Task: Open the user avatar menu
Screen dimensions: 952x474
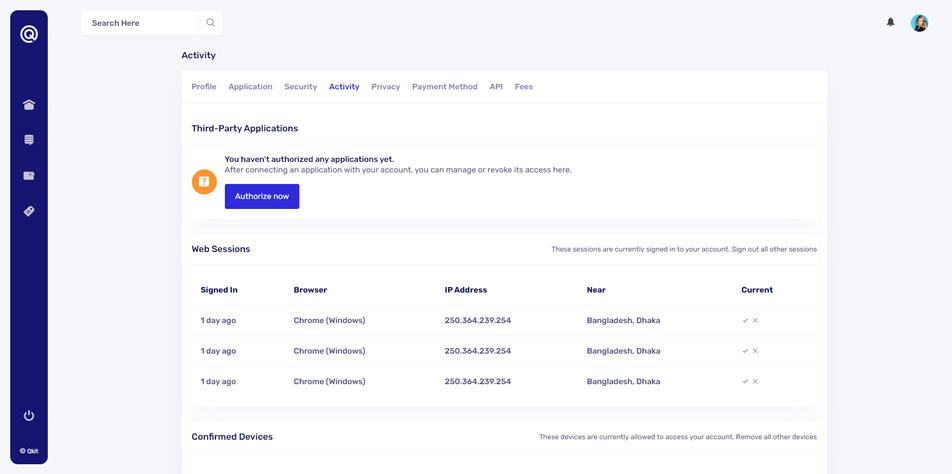Action: tap(919, 23)
